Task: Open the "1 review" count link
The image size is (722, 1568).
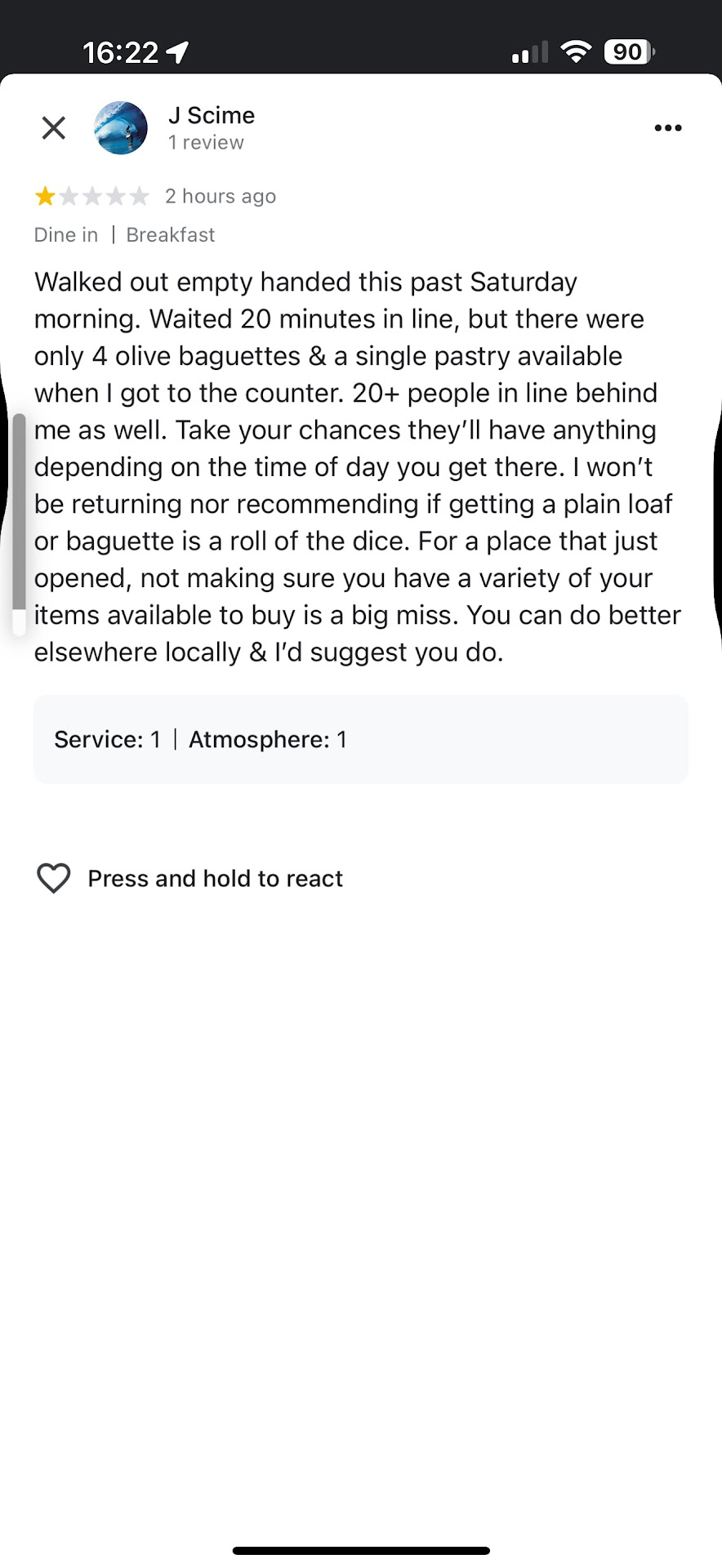Action: click(206, 143)
